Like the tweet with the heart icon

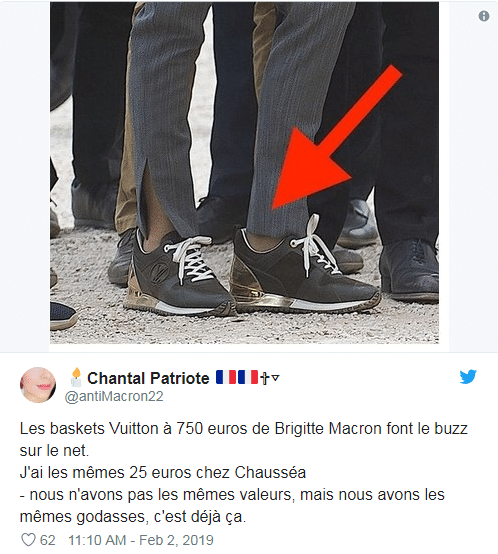[28, 540]
